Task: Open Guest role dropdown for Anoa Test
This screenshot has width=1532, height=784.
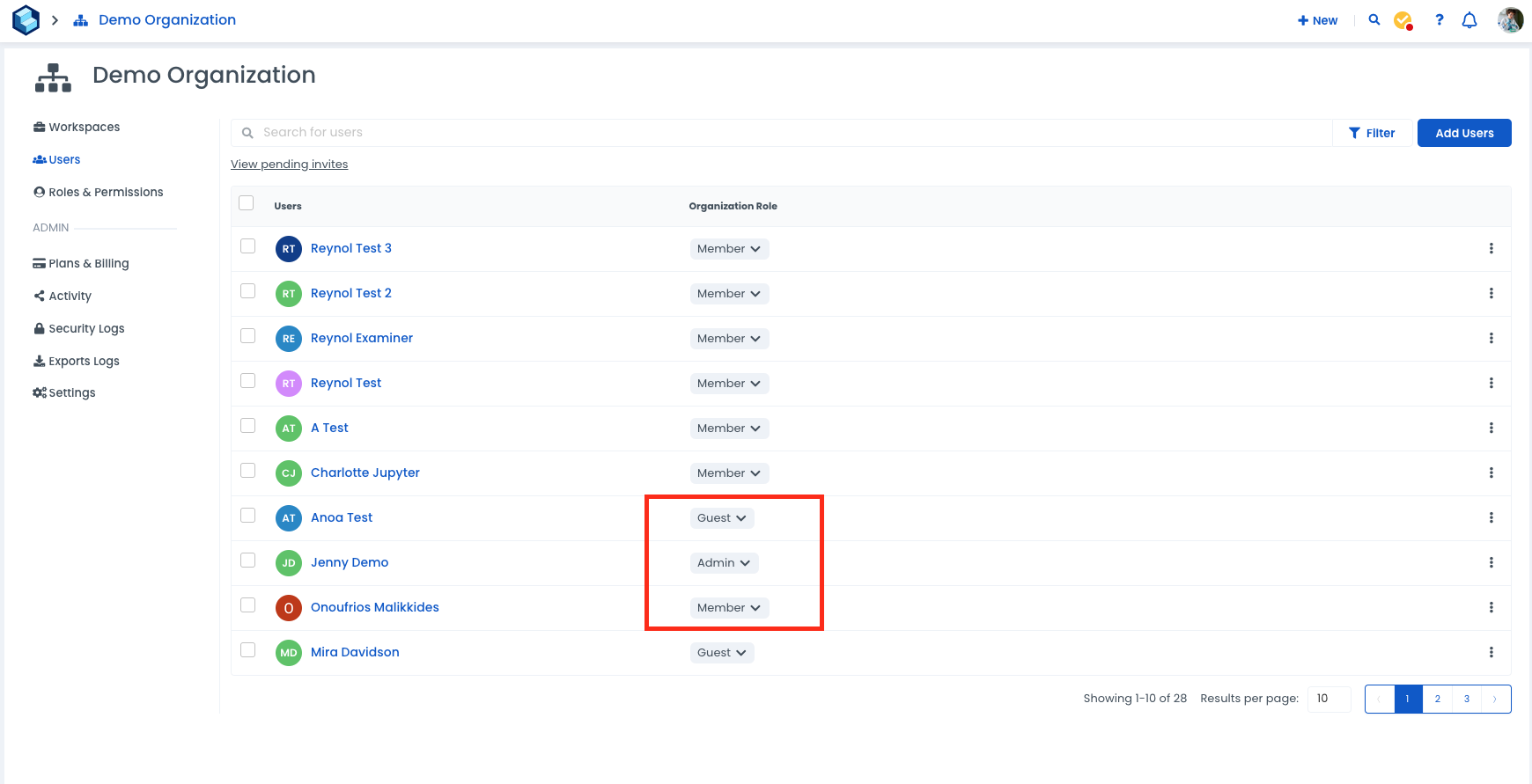Action: coord(722,518)
